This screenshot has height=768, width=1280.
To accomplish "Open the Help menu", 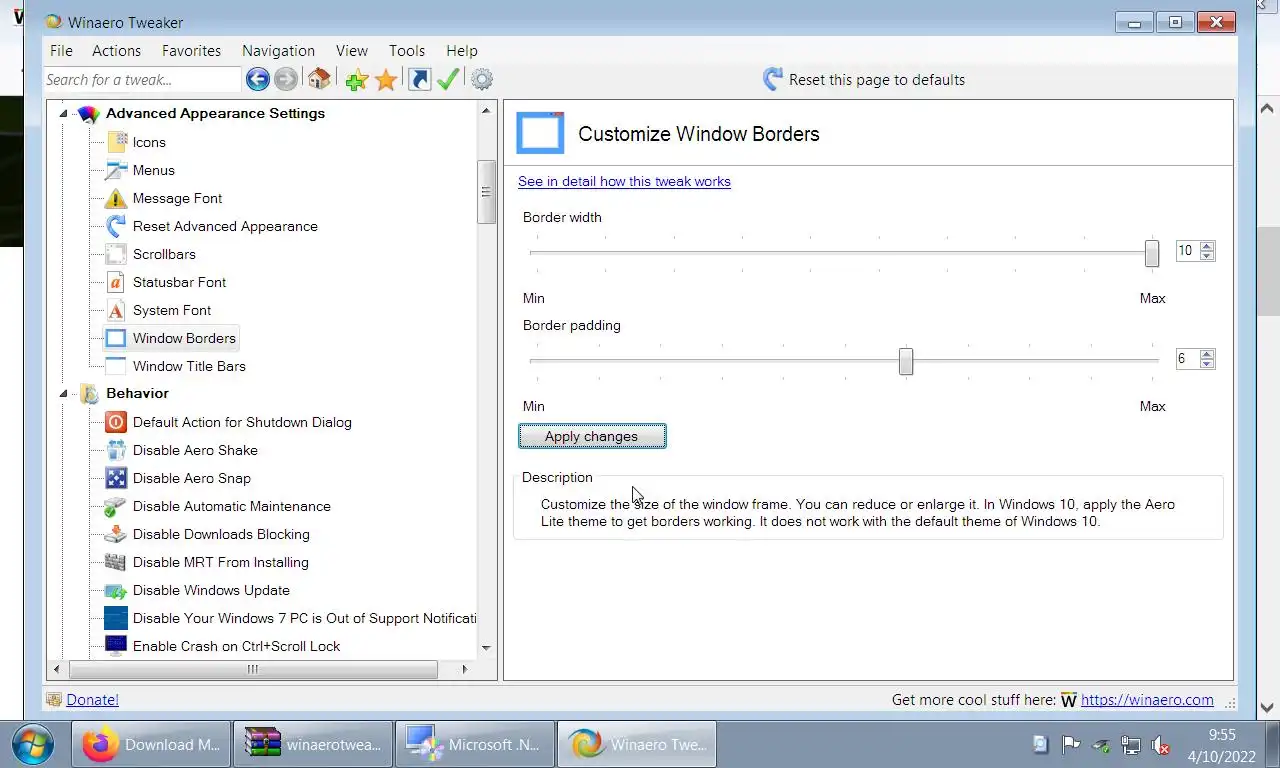I will click(x=462, y=50).
